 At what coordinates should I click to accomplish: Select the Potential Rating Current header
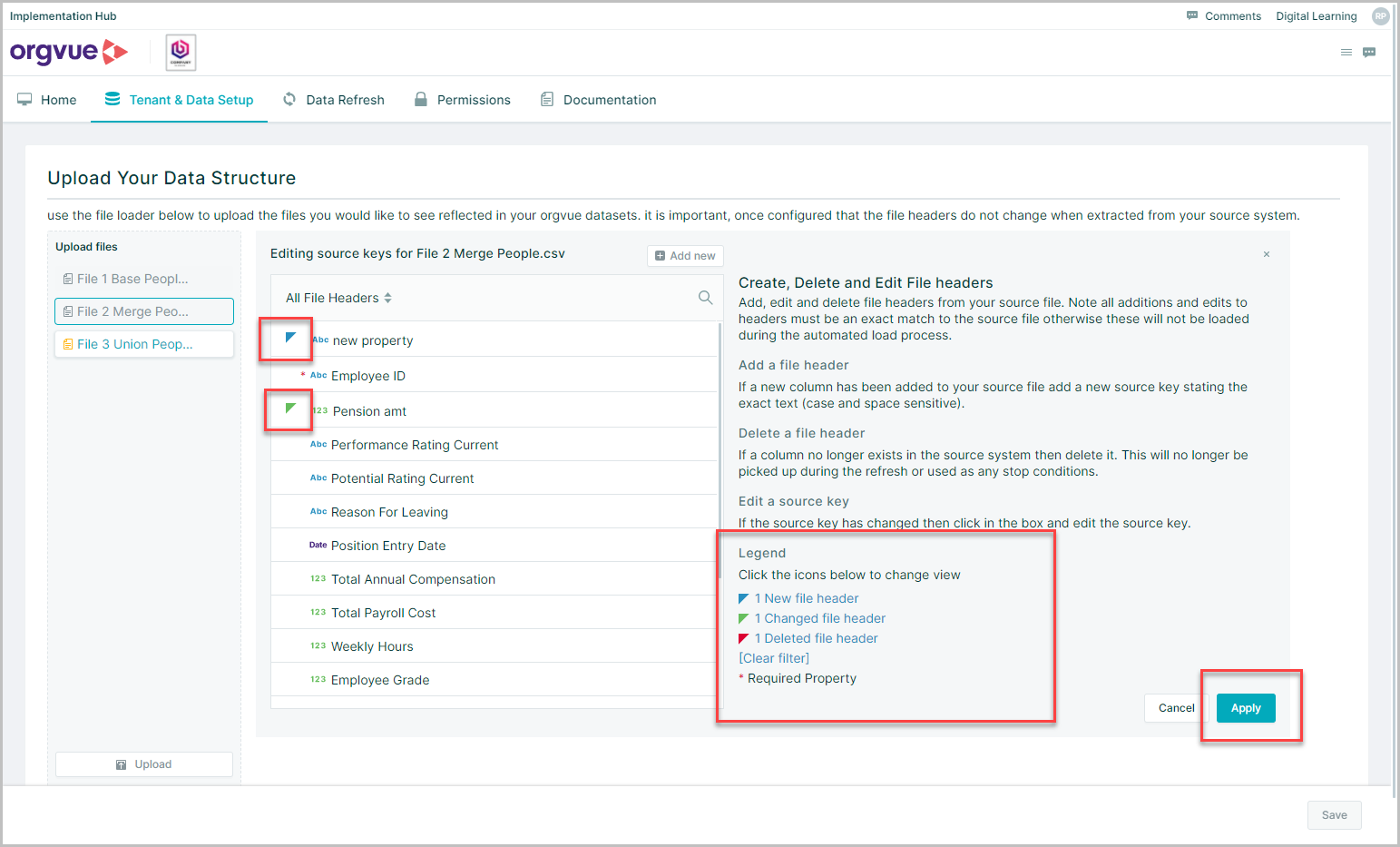(494, 478)
